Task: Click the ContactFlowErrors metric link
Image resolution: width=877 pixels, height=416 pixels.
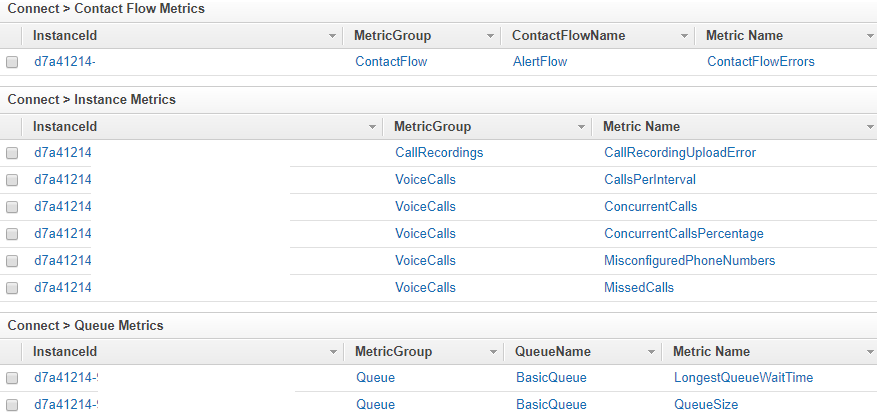Action: (x=761, y=62)
